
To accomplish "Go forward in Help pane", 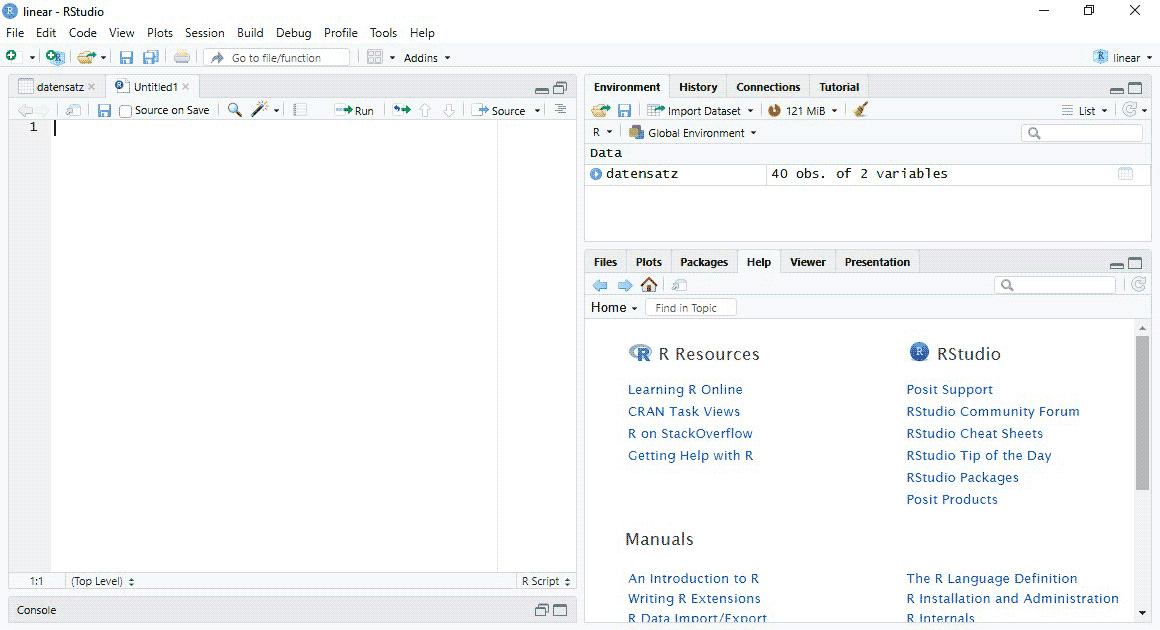I will point(625,285).
